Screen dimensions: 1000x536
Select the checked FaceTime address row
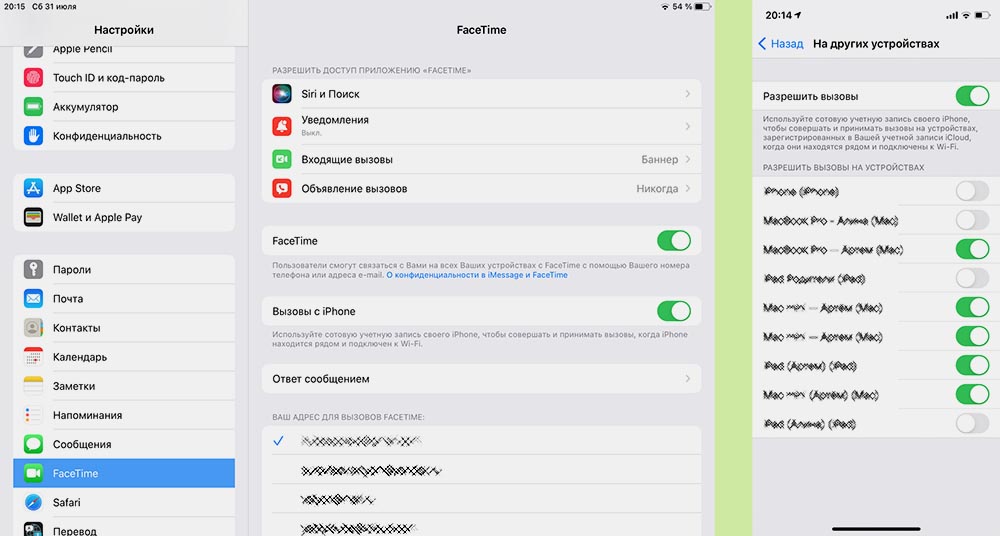click(x=482, y=440)
